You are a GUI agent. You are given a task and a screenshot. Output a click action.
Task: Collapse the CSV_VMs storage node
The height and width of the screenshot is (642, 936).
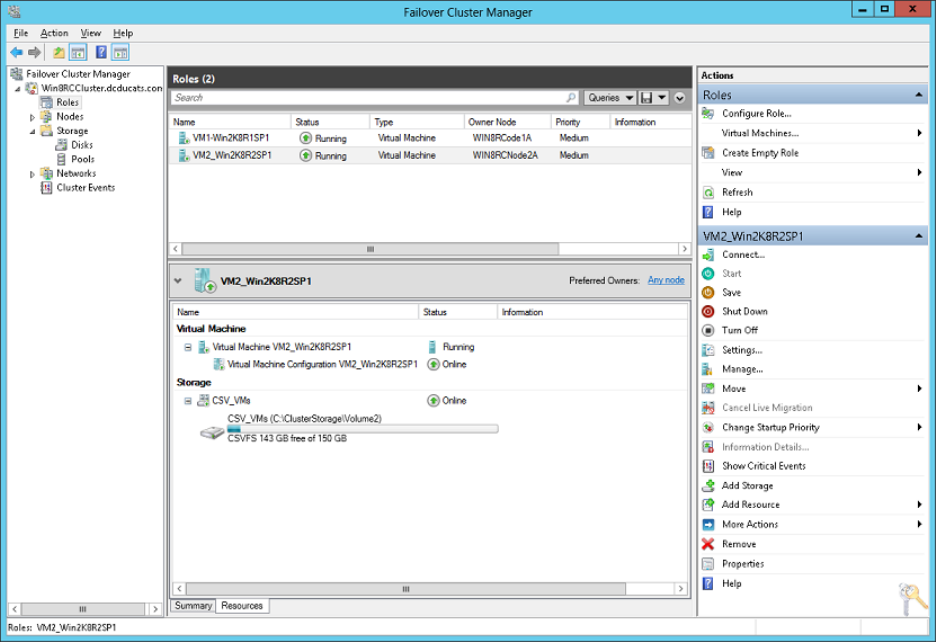click(187, 401)
